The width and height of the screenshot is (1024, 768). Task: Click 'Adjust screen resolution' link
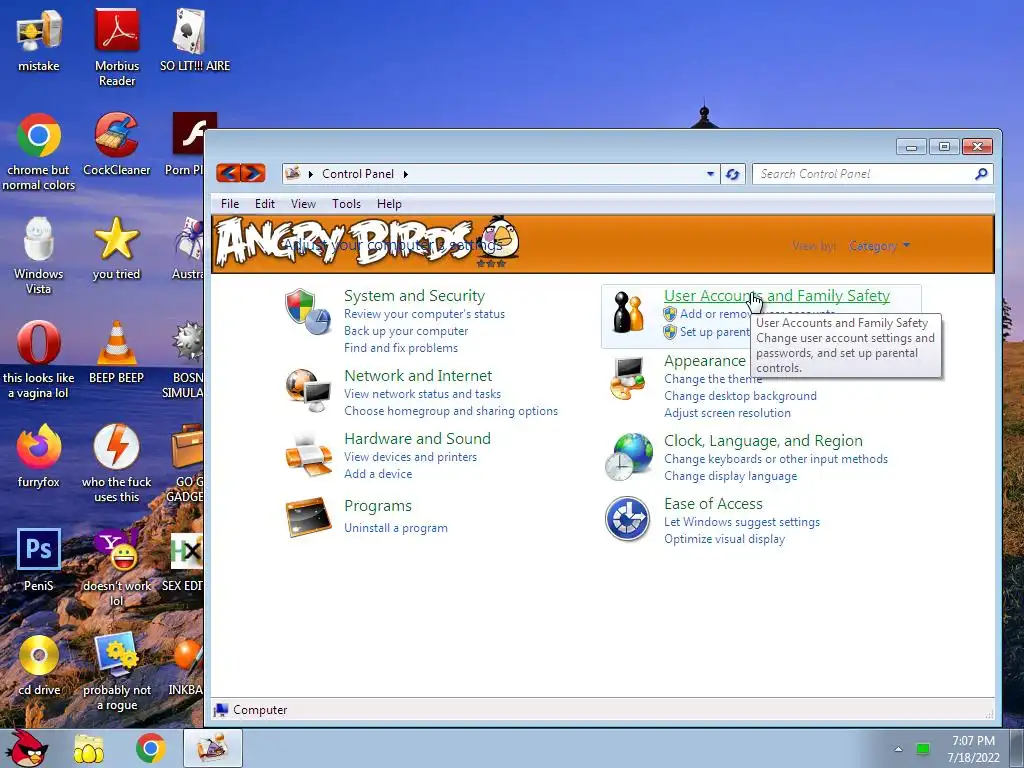coord(728,413)
